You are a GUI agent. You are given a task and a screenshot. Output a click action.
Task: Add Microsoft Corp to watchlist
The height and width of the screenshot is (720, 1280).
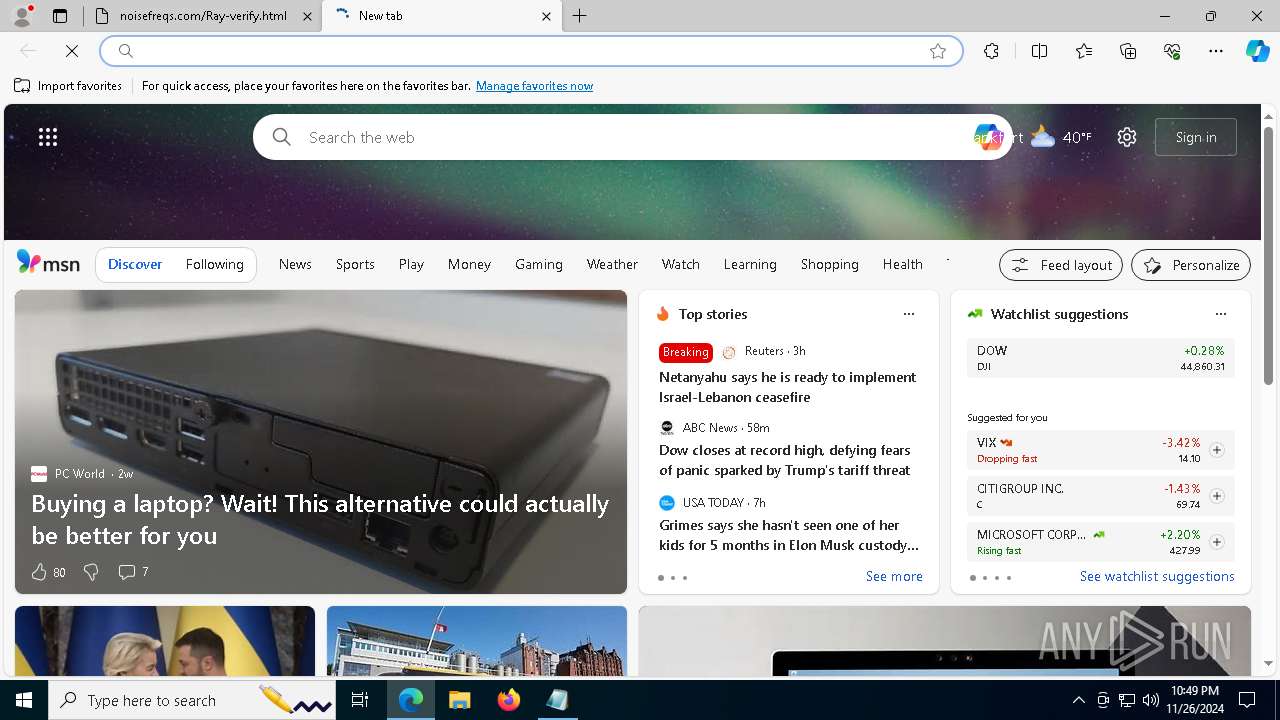[x=1217, y=542]
